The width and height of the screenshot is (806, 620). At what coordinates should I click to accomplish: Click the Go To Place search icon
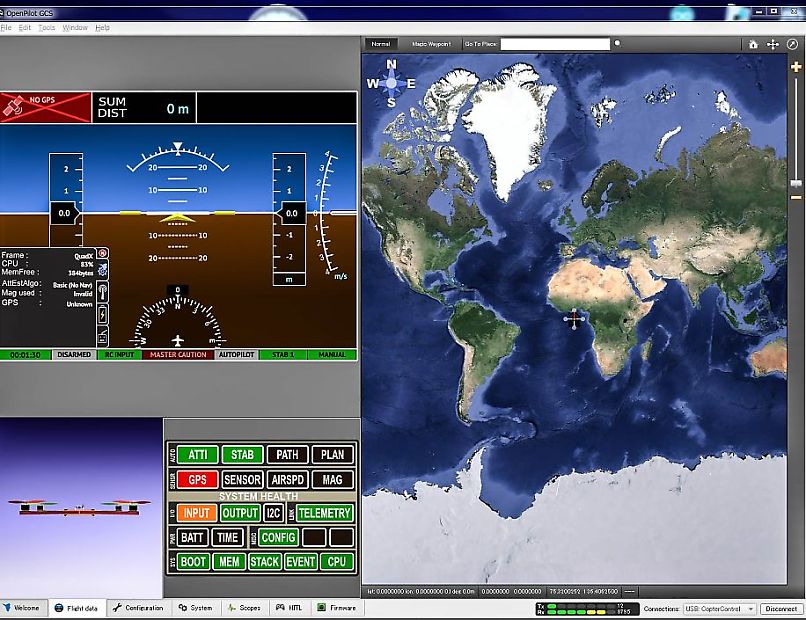point(617,44)
